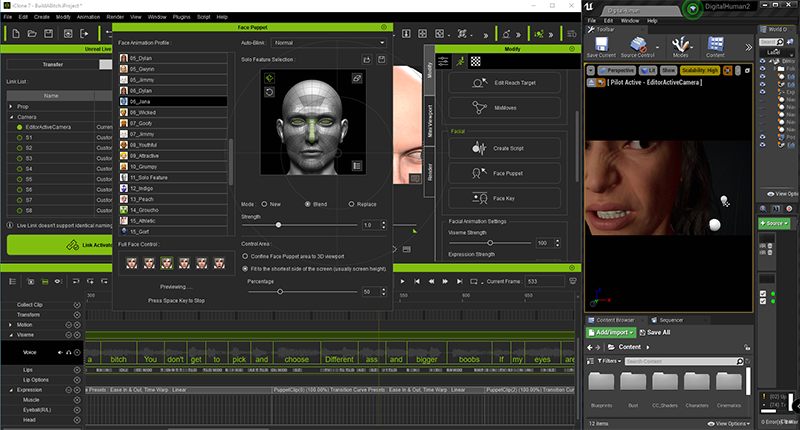Select the 09_Attractive face animation profile
Image resolution: width=800 pixels, height=430 pixels.
pyautogui.click(x=145, y=156)
